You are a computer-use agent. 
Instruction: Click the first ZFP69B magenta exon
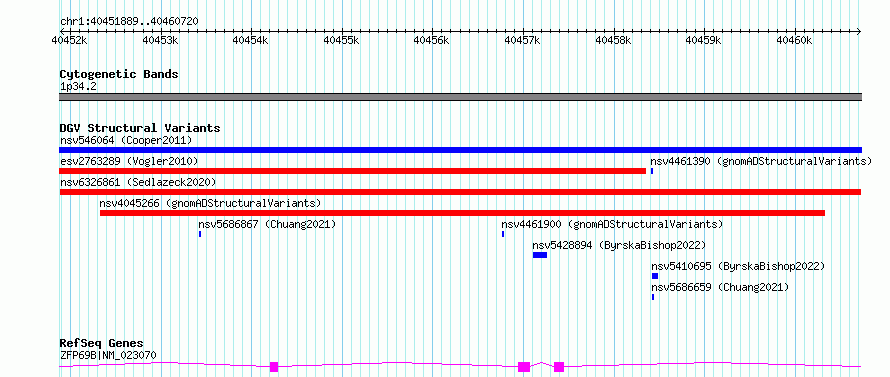[274, 367]
